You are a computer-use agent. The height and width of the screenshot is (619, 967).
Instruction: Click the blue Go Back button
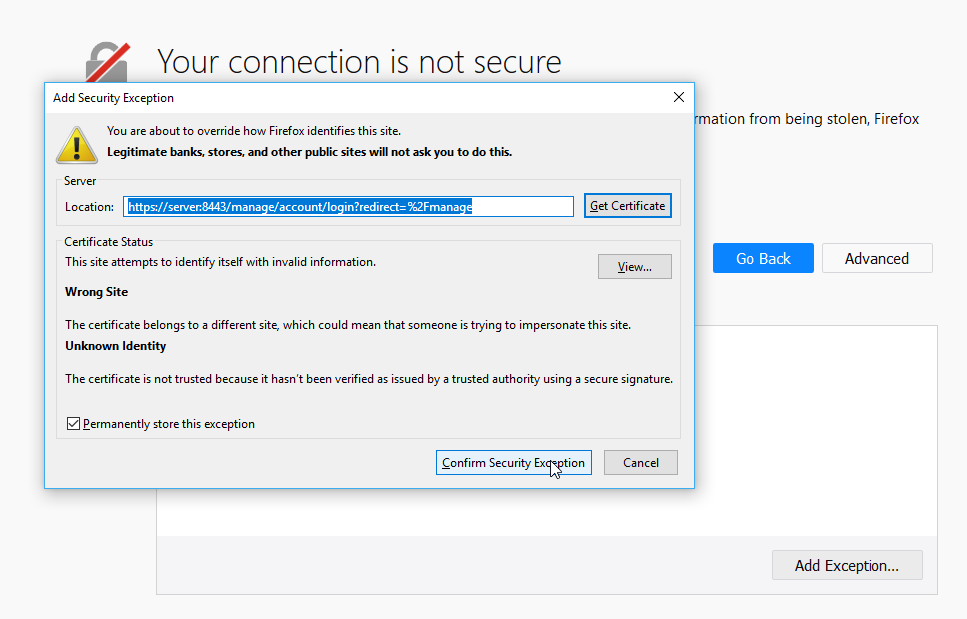coord(763,259)
